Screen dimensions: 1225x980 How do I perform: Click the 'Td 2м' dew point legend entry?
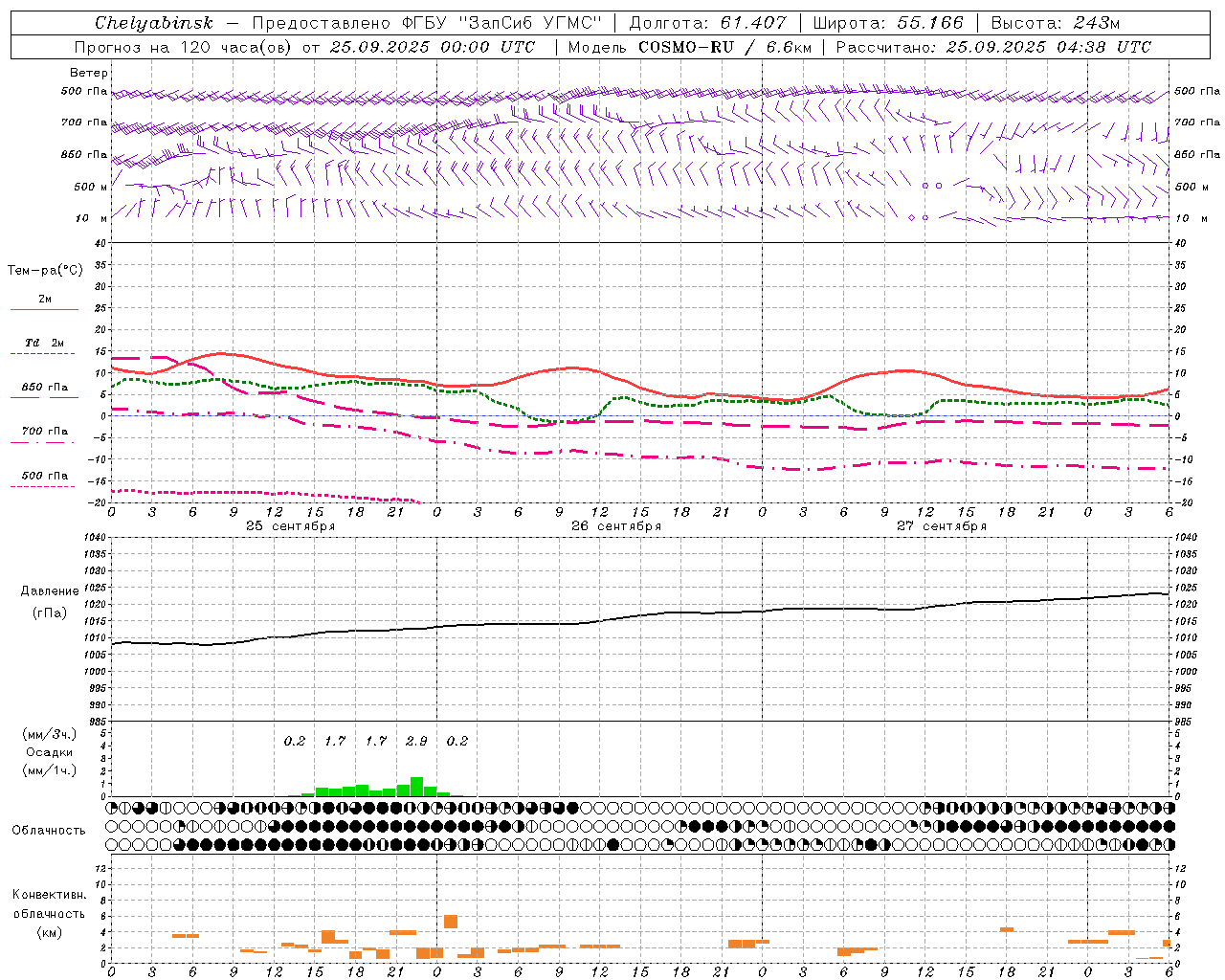45,343
